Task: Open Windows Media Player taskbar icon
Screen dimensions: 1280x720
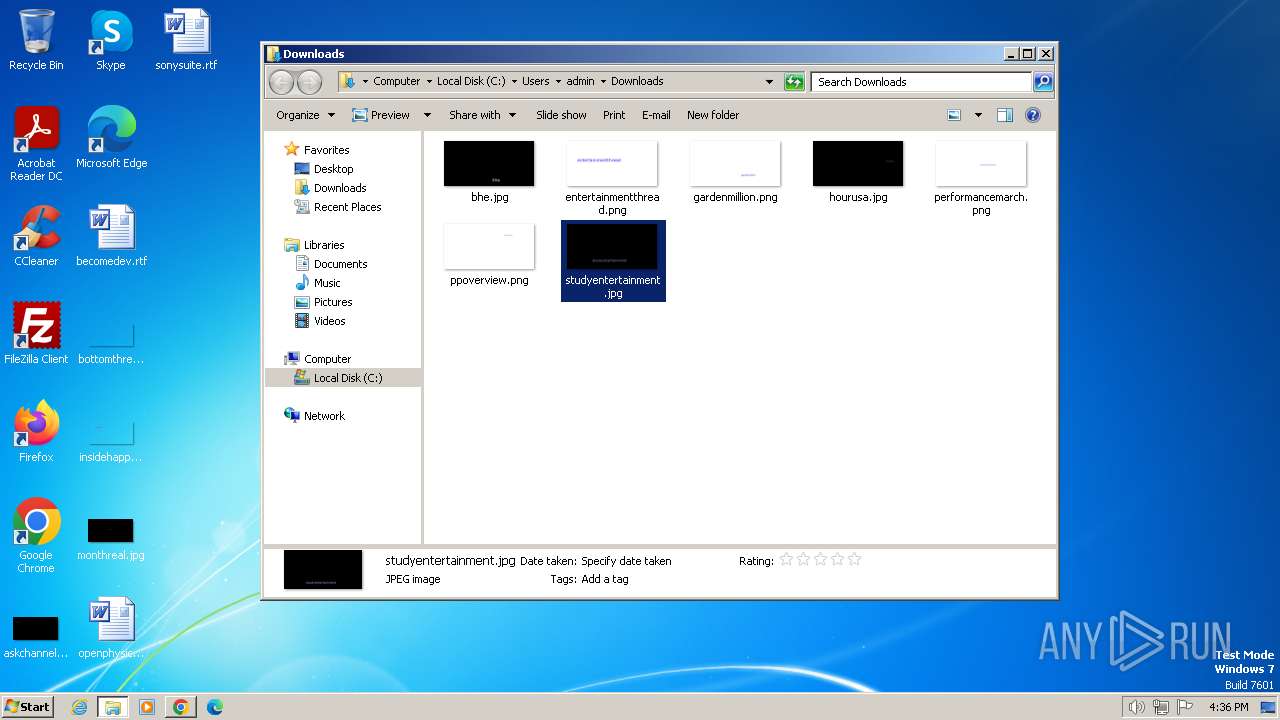Action: pyautogui.click(x=147, y=707)
